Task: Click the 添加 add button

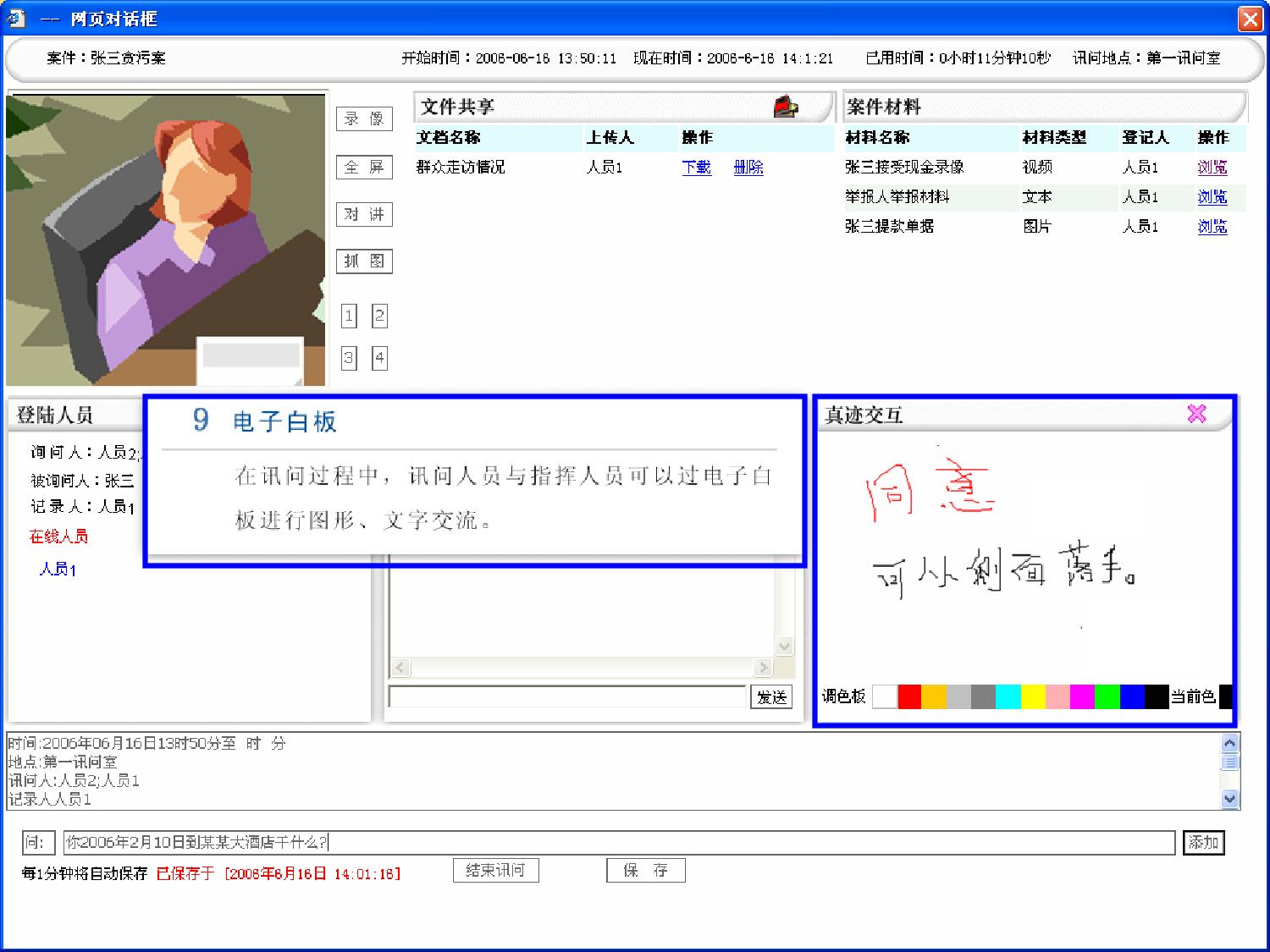Action: click(1203, 842)
